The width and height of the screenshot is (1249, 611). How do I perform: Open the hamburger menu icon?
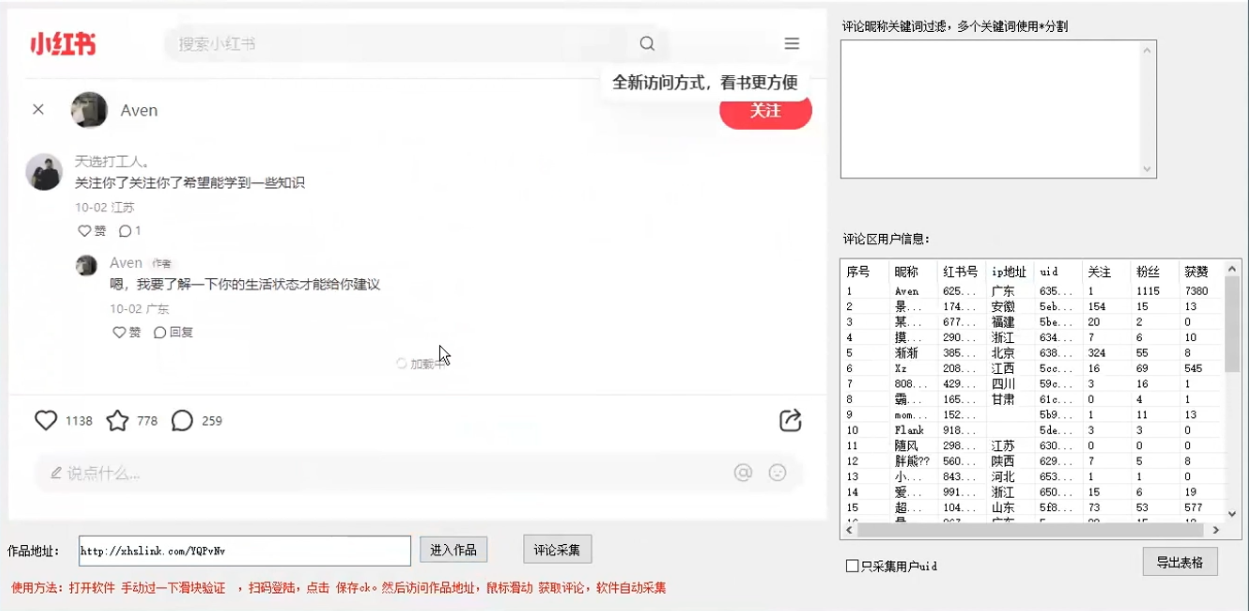791,44
